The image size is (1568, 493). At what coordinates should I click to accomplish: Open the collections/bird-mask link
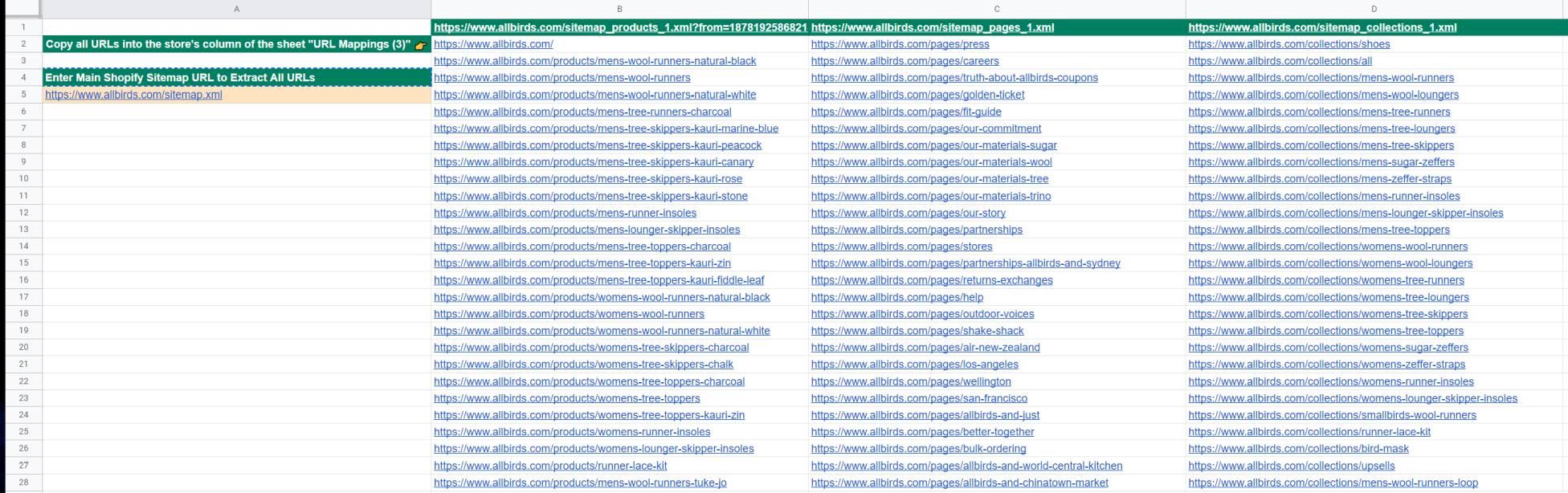pos(1299,449)
